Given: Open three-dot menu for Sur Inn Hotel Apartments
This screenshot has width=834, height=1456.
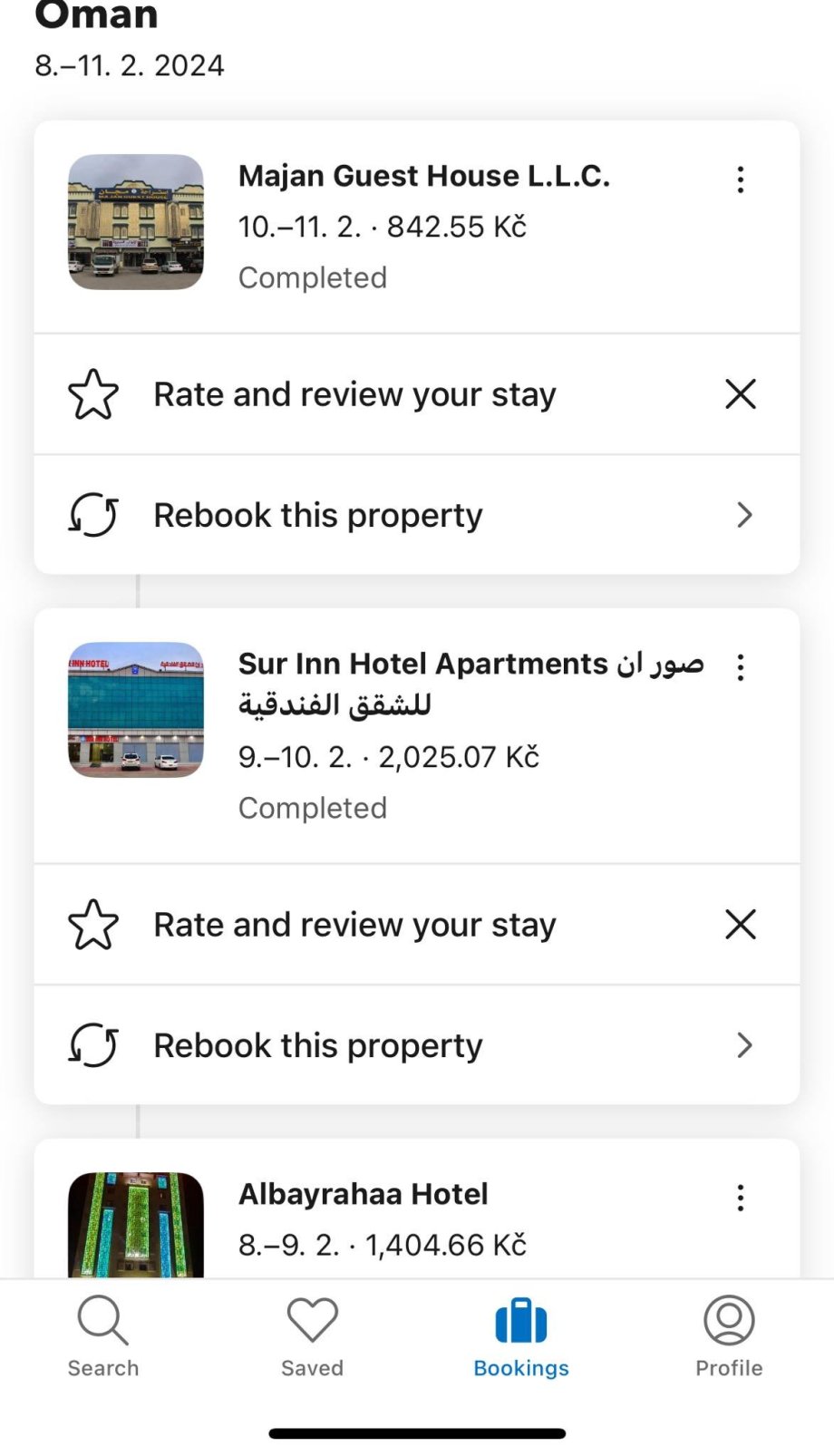Looking at the screenshot, I should [741, 667].
